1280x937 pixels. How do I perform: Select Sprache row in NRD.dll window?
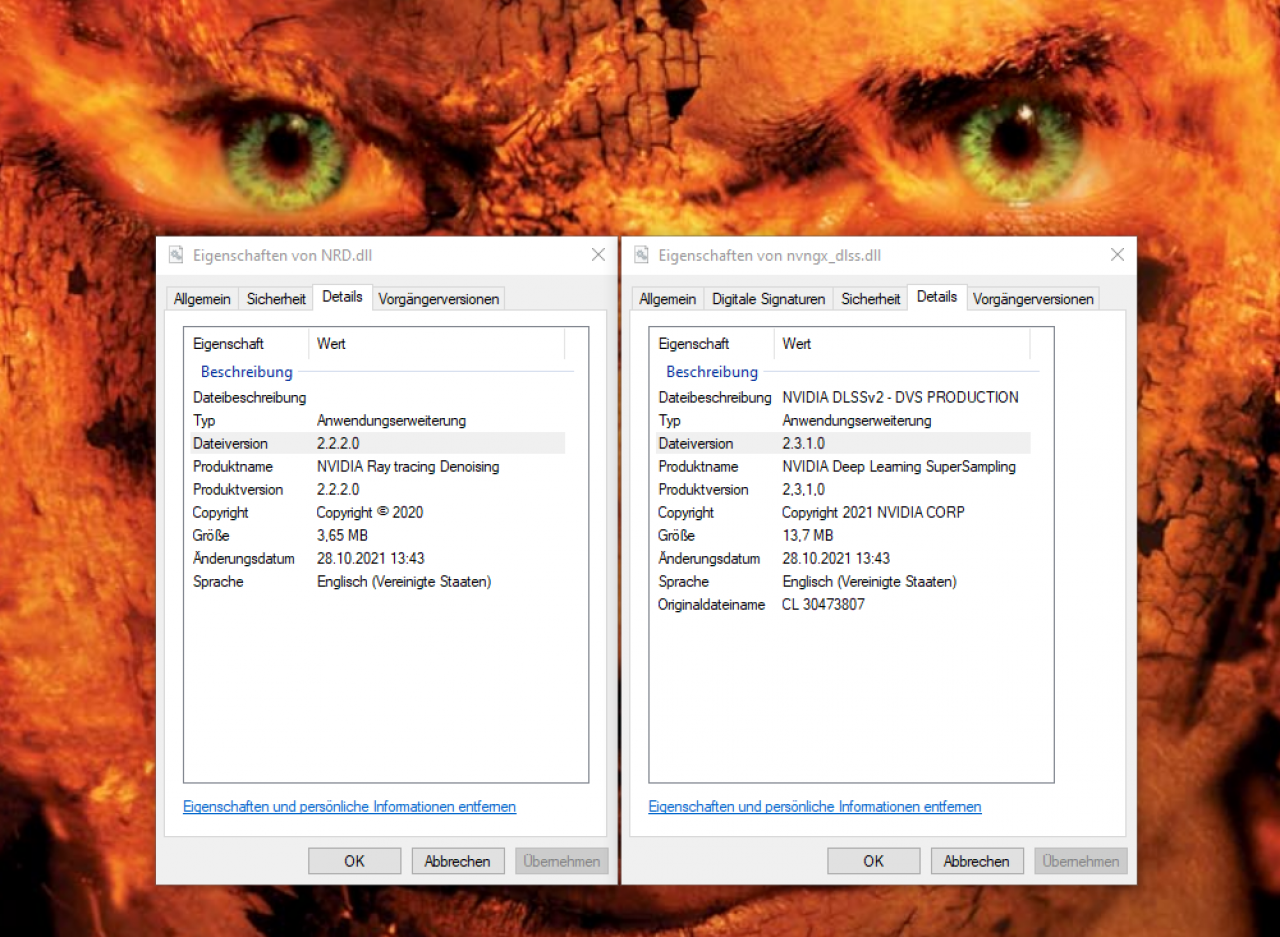click(x=377, y=581)
